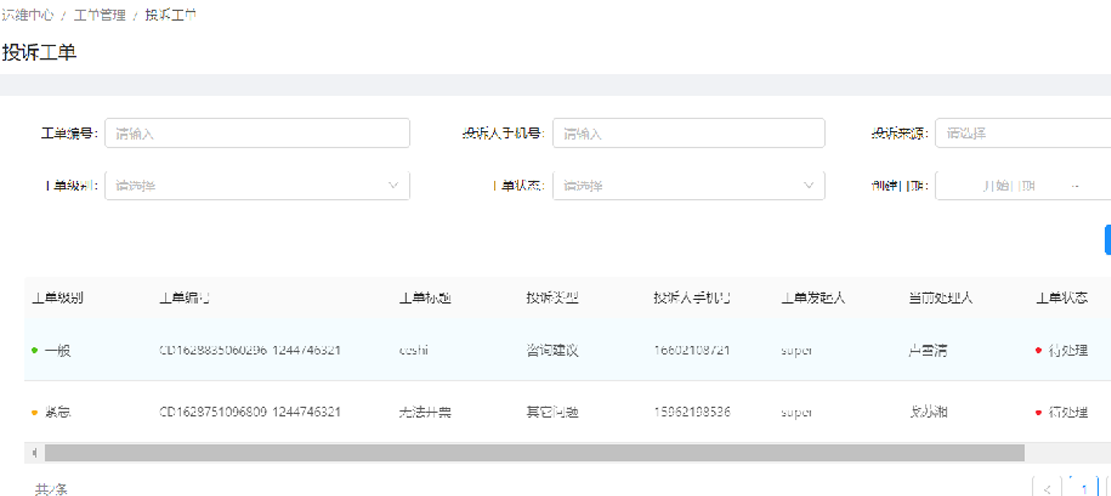The image size is (1111, 496).
Task: Click the previous page arrow in pagination
Action: pos(1047,489)
